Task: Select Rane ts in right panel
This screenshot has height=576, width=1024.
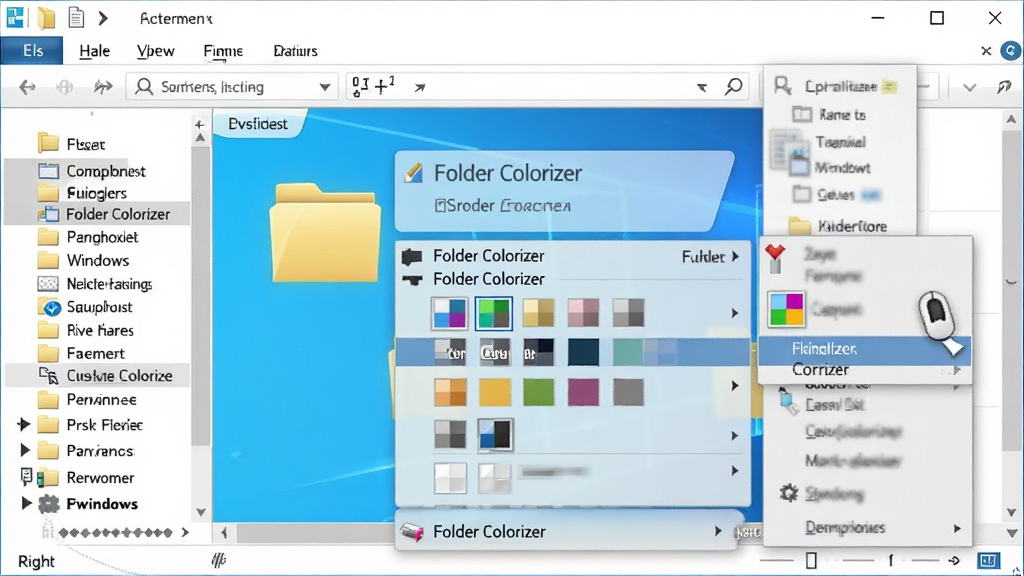Action: click(842, 115)
